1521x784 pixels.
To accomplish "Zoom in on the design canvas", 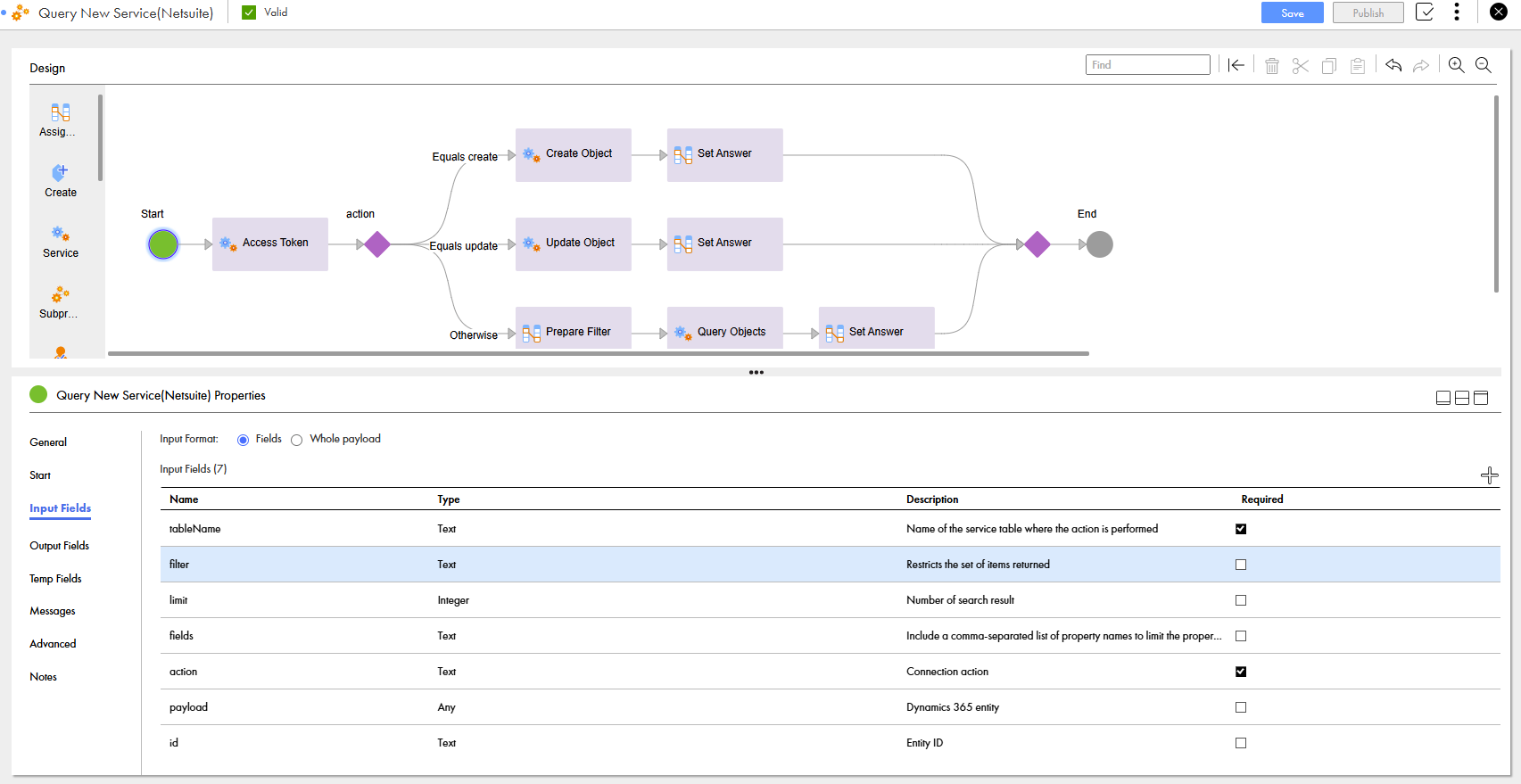I will pyautogui.click(x=1456, y=65).
